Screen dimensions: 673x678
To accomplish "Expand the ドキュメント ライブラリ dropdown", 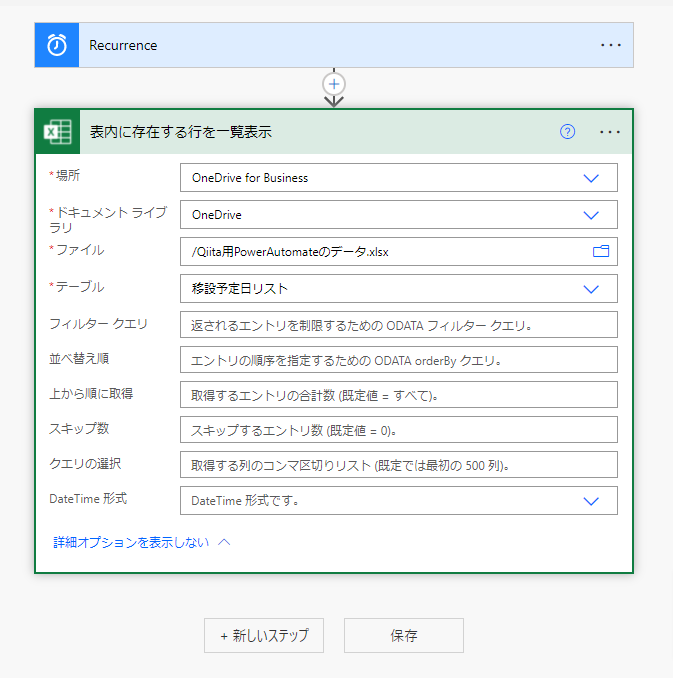I will click(591, 215).
